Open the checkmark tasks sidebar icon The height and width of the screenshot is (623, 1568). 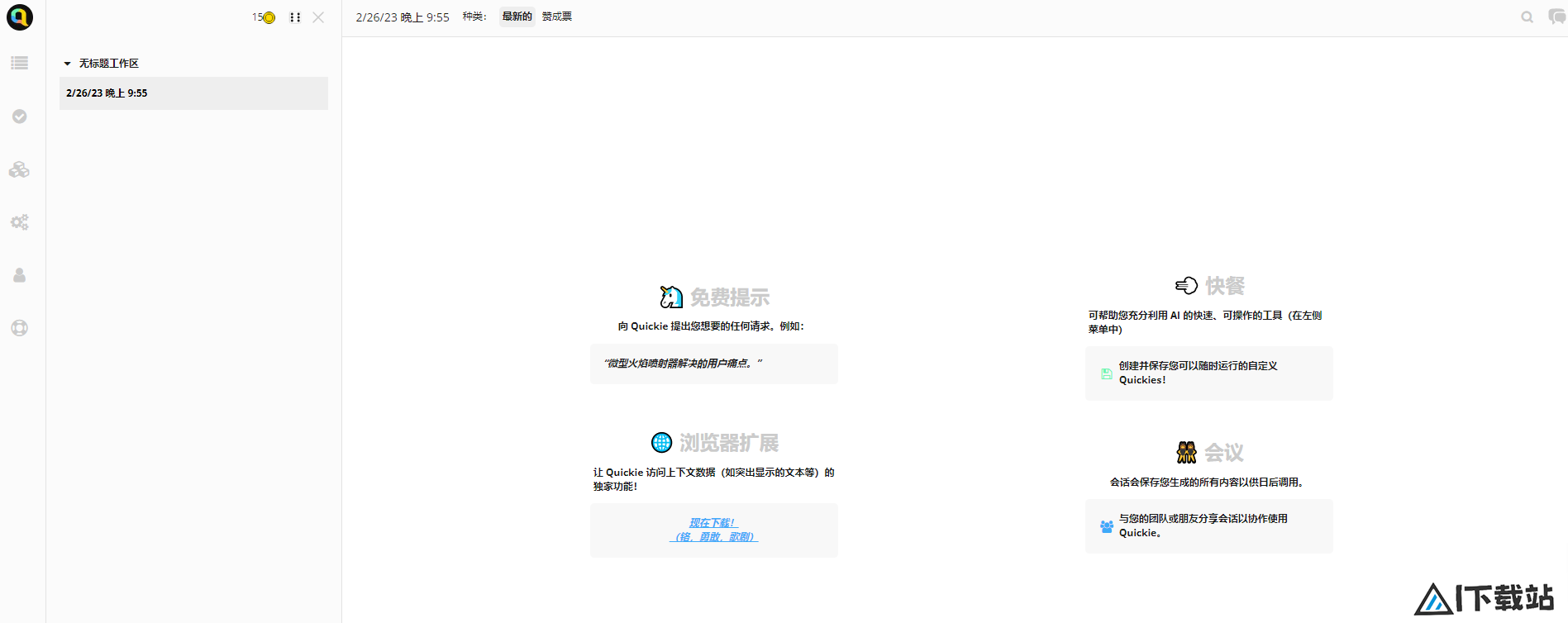[x=20, y=117]
